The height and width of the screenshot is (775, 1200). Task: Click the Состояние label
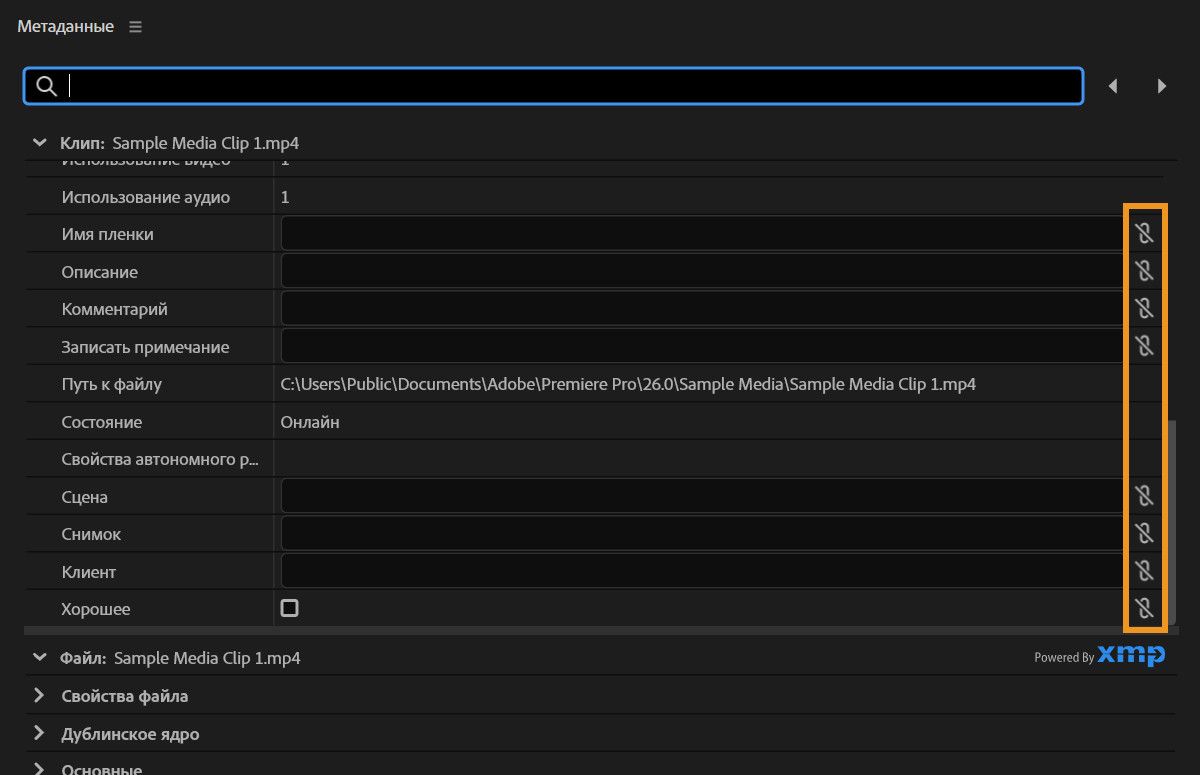click(102, 422)
